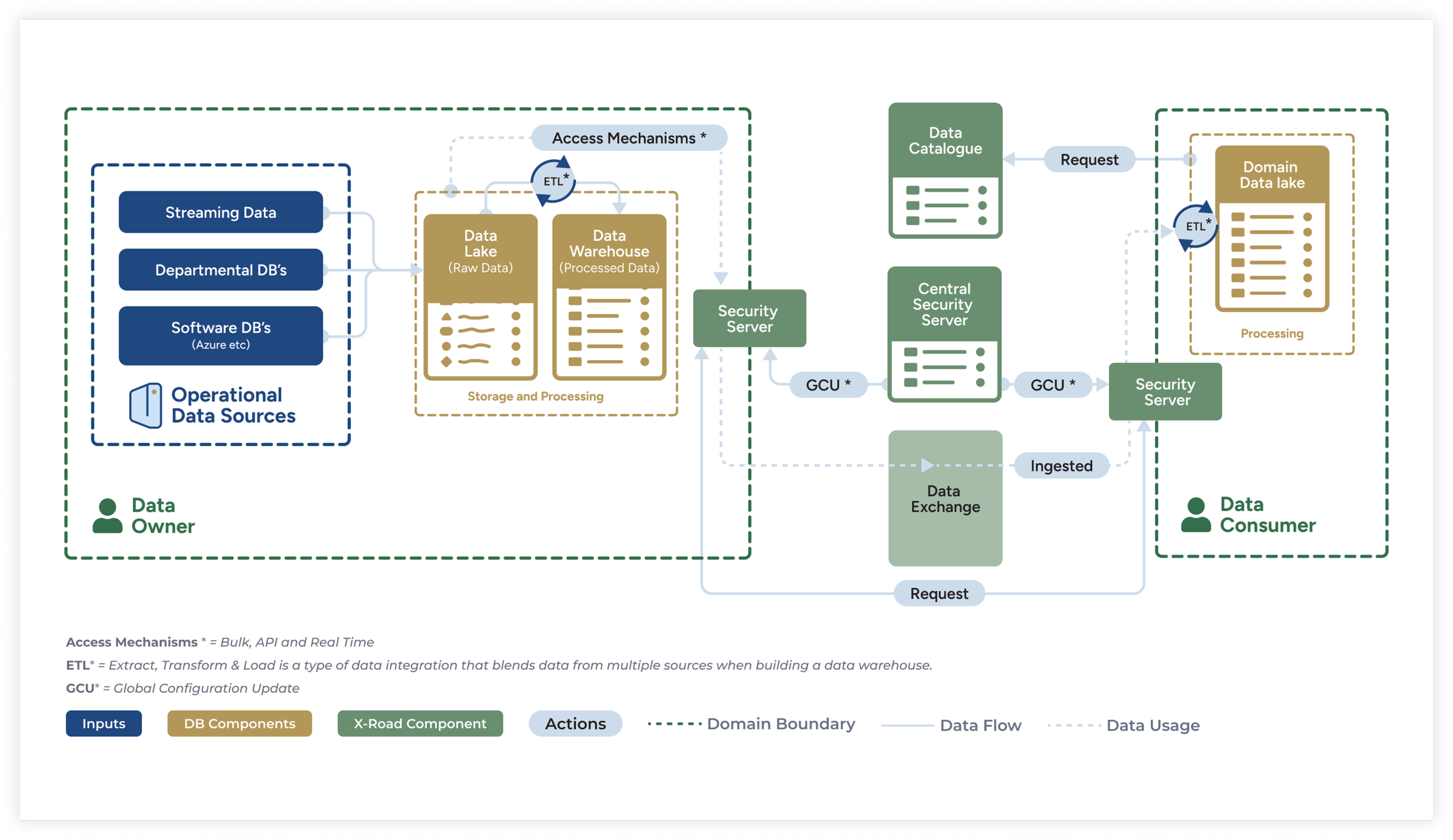
Task: Click the bottom Request action pill
Action: (x=939, y=594)
